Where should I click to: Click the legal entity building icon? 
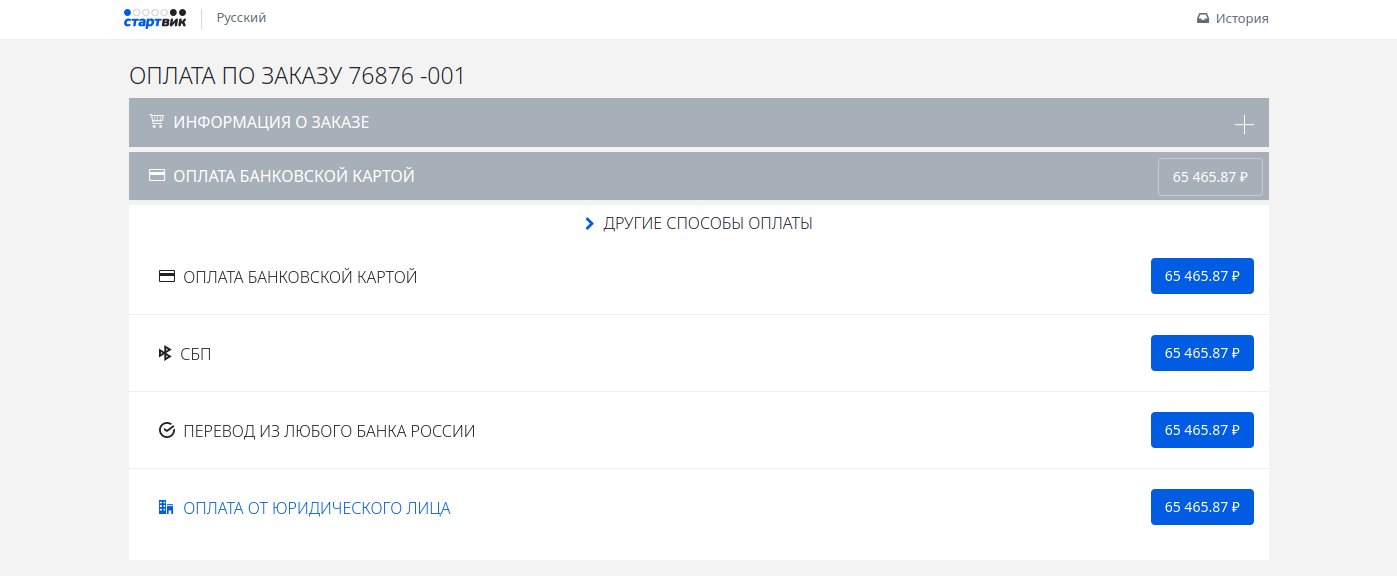pyautogui.click(x=167, y=508)
